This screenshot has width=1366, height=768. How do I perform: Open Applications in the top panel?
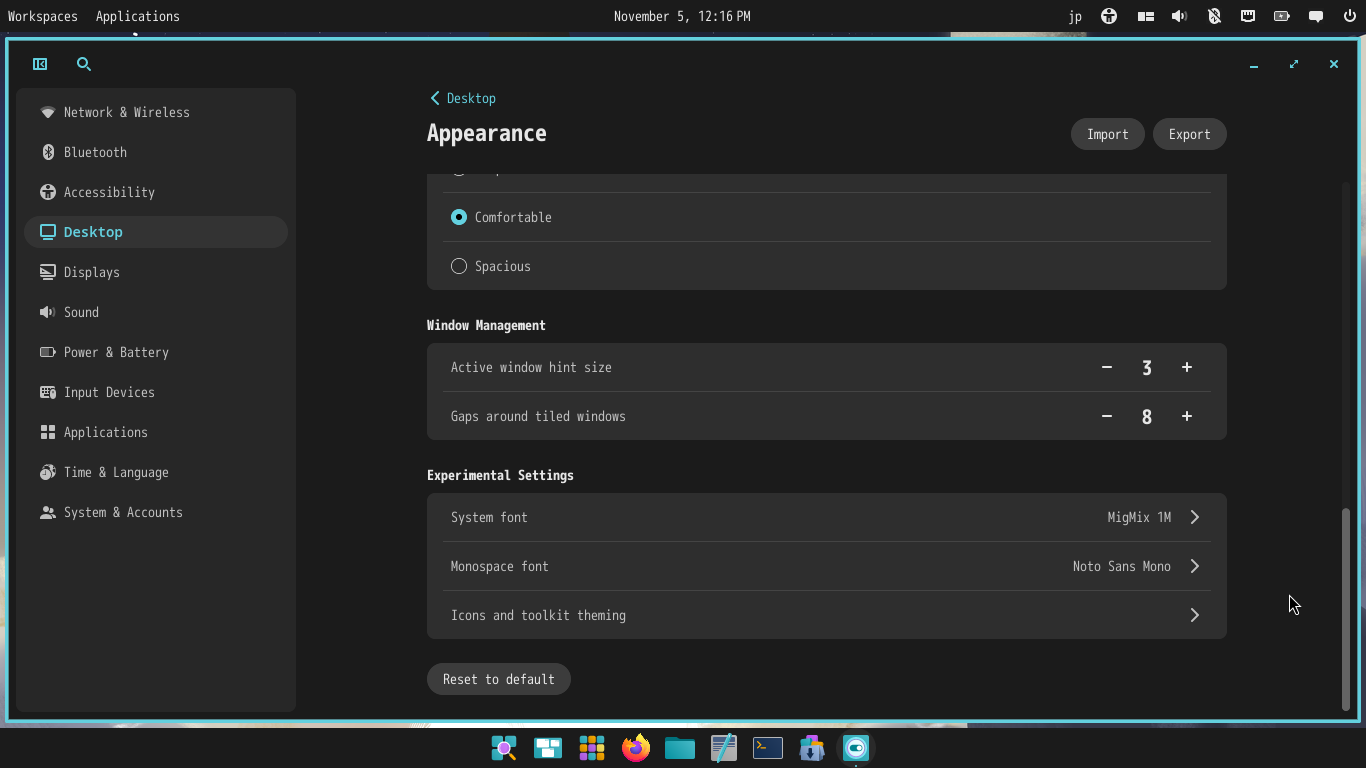click(138, 16)
